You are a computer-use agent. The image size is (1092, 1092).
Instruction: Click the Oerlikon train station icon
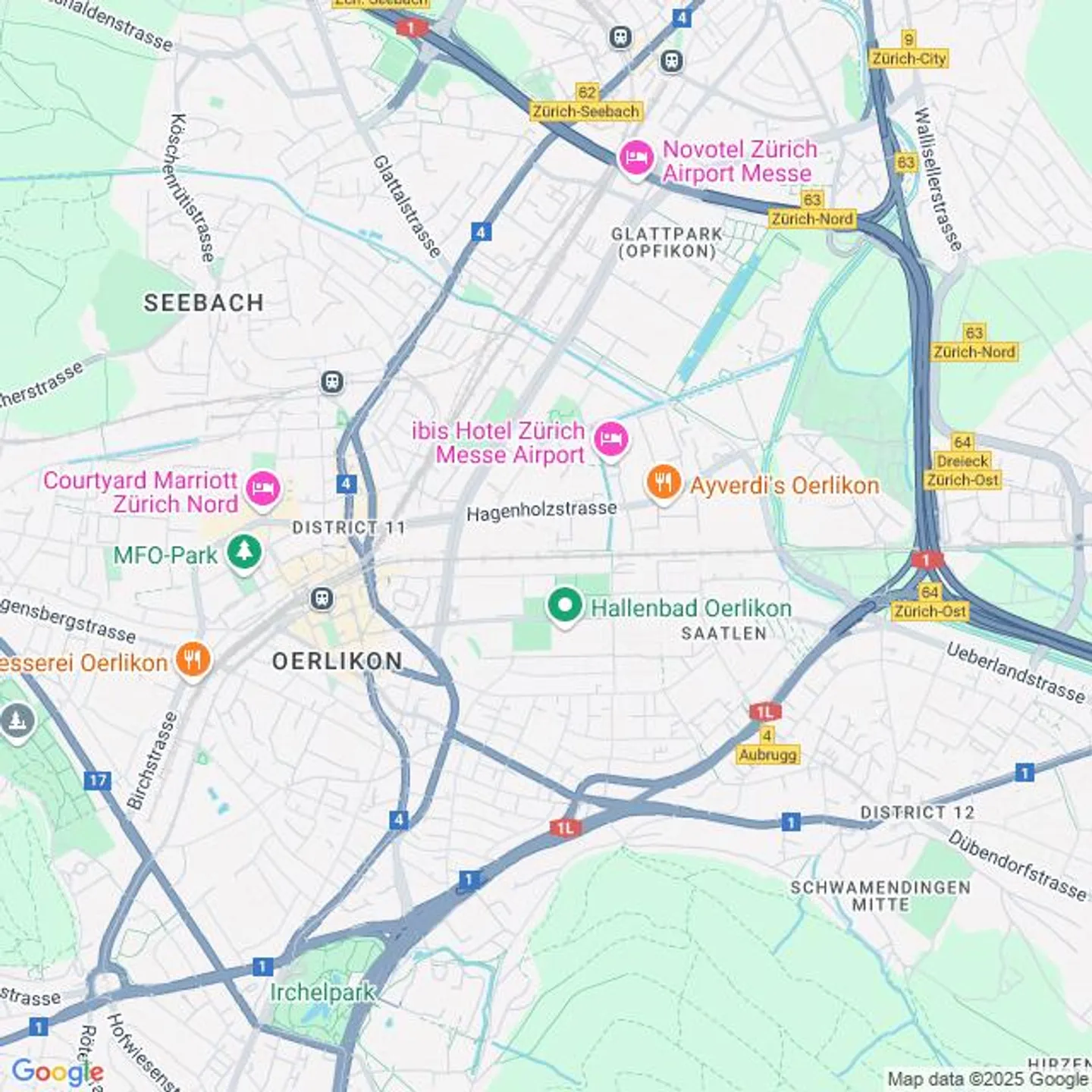[x=322, y=599]
